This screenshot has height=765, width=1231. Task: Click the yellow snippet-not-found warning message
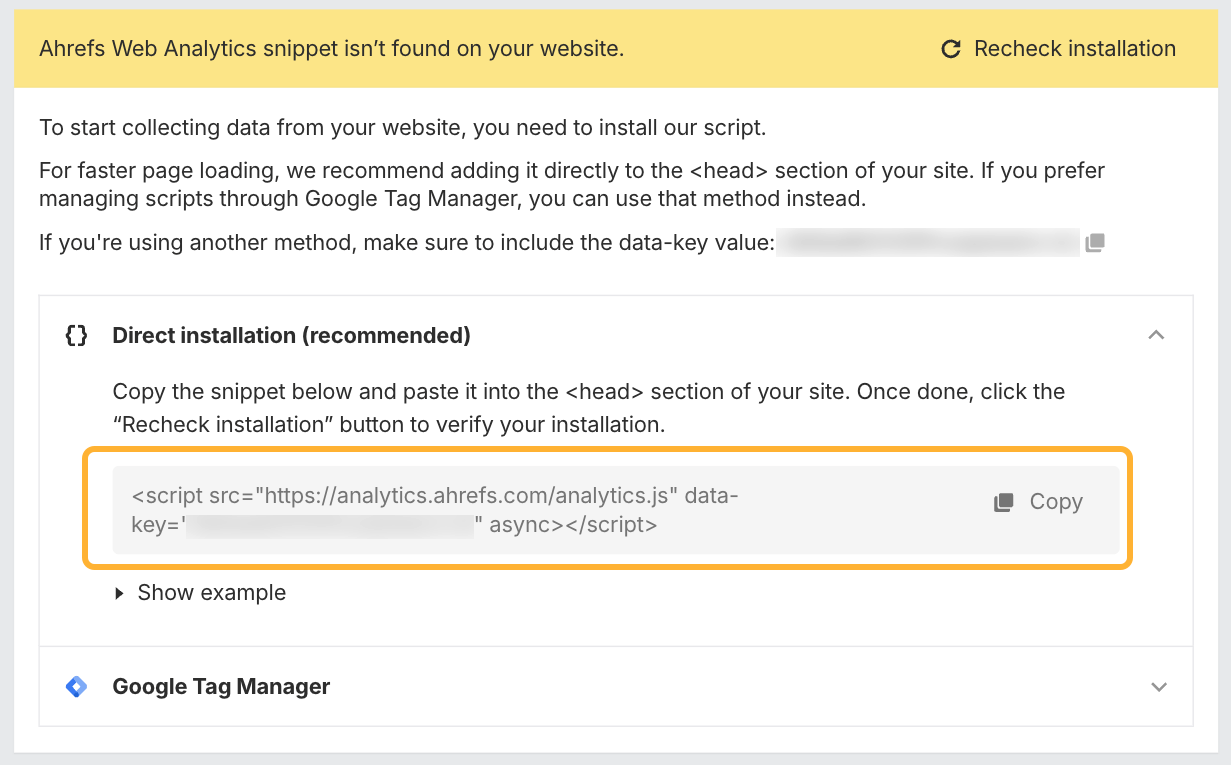pyautogui.click(x=331, y=49)
